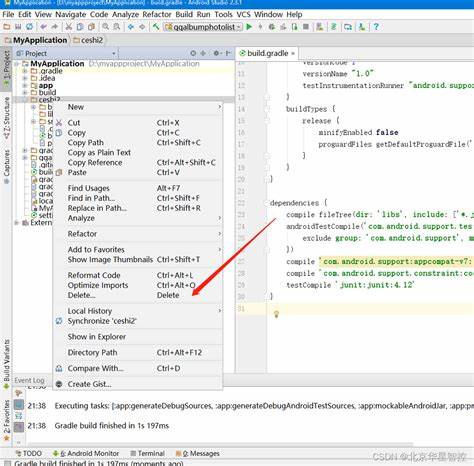Viewport: 474px width, 466px height.
Task: Toggle the Build Variants side panel
Action: pos(6,364)
